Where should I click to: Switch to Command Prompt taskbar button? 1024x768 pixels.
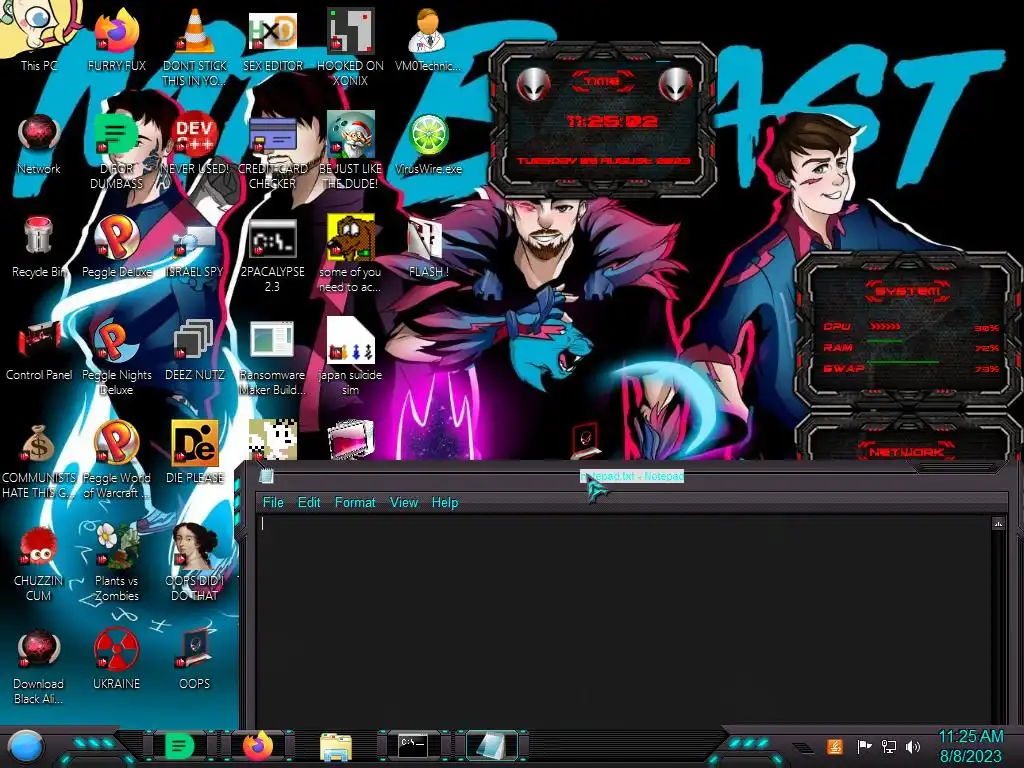click(x=413, y=745)
